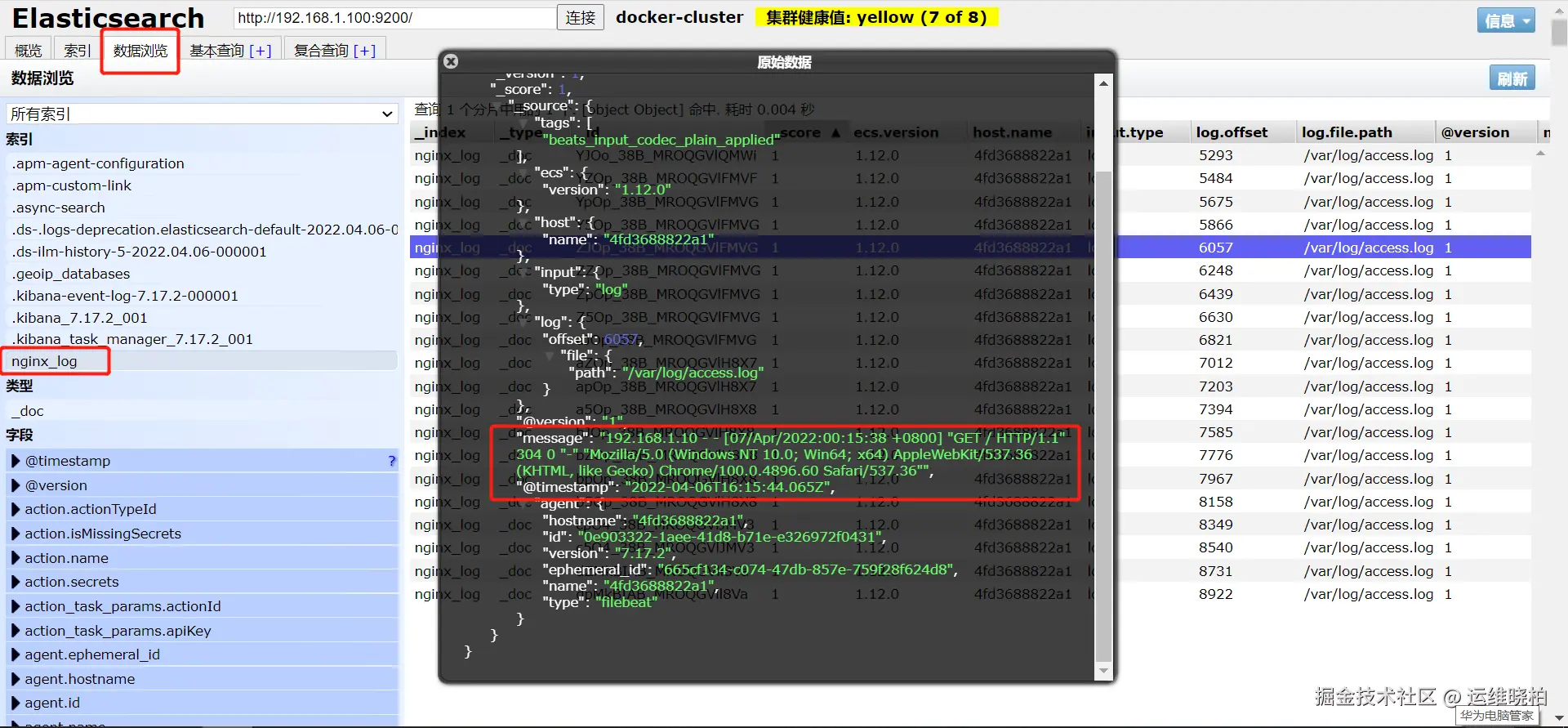
Task: Expand the action_task_params.actionId field
Action: (x=16, y=606)
